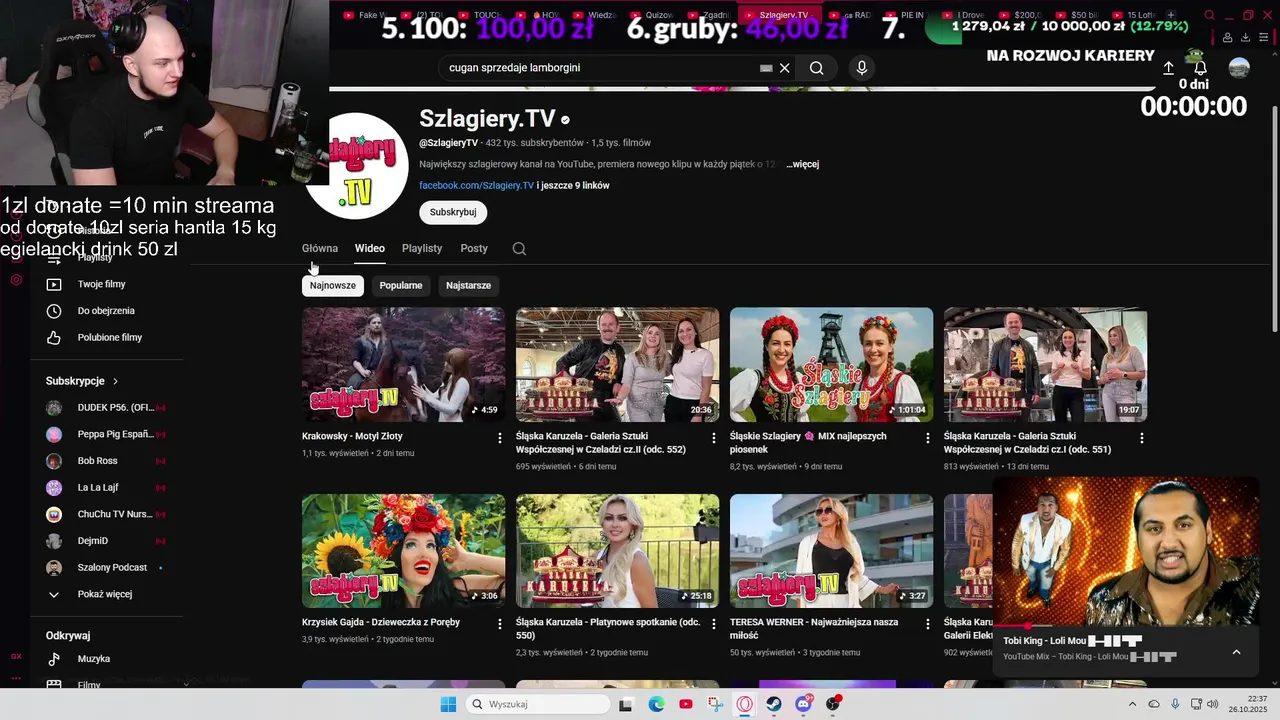Open the Windows Start menu
The image size is (1280, 720).
tap(448, 704)
